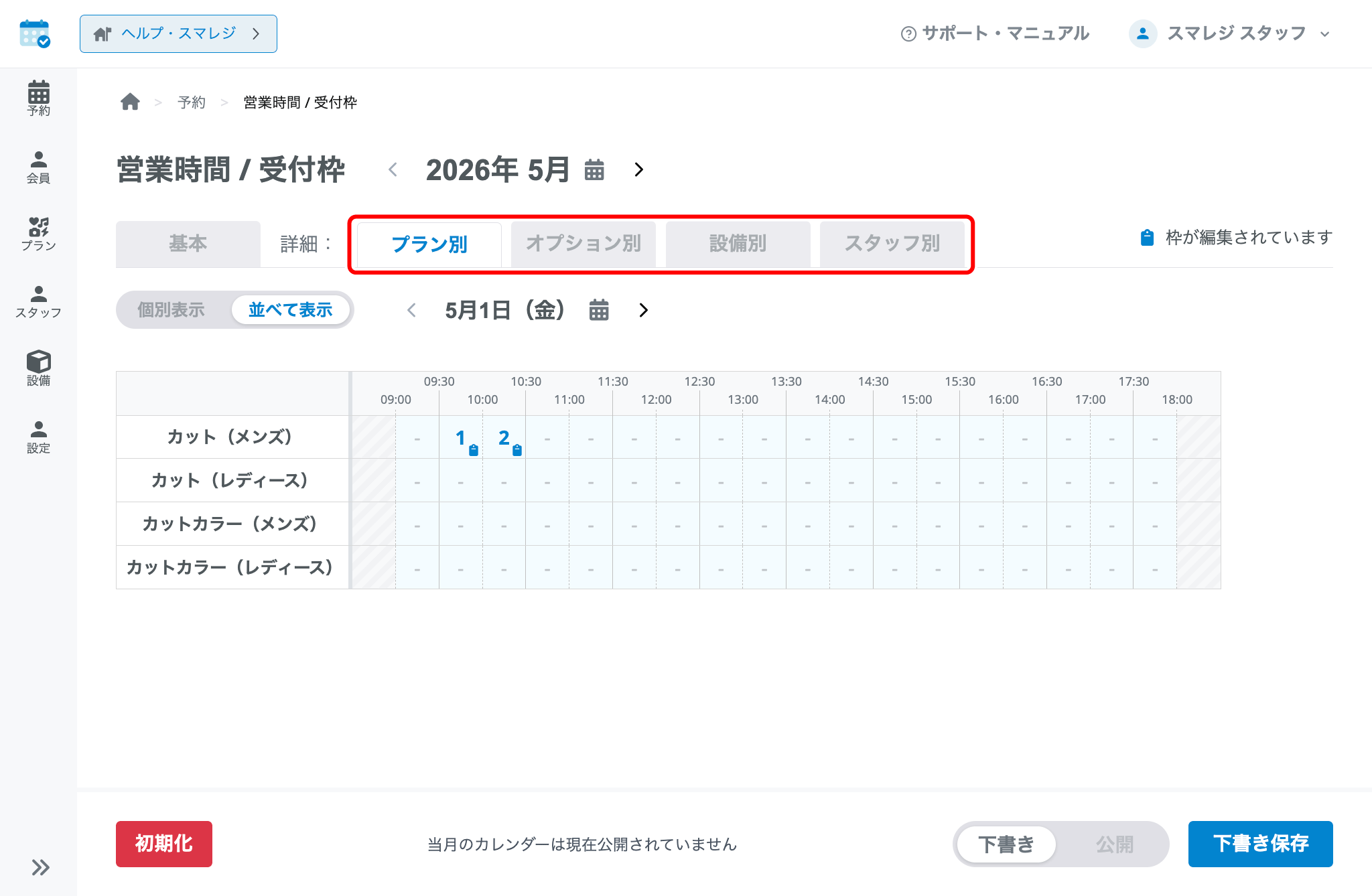The image size is (1372, 896).
Task: Click the reservation app calendar logo
Action: [35, 33]
